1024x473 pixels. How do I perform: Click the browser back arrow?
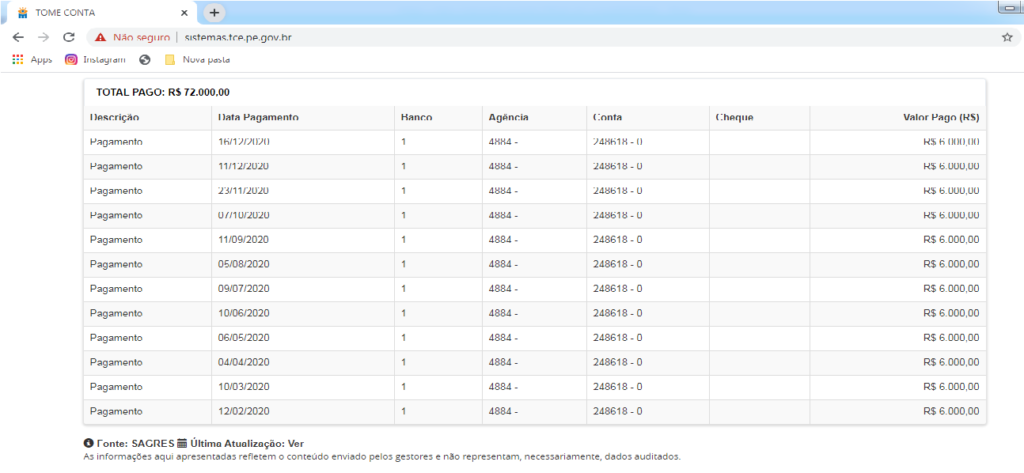click(x=18, y=37)
